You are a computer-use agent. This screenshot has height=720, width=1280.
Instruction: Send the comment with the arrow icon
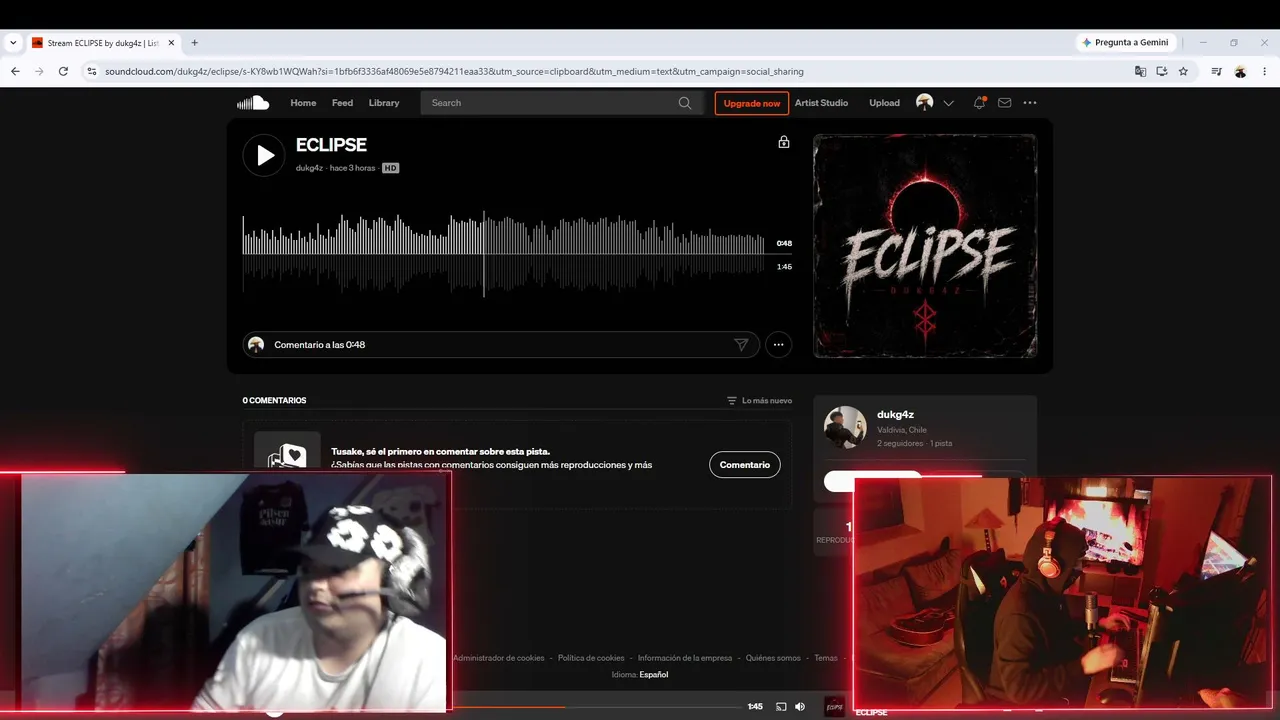(741, 345)
